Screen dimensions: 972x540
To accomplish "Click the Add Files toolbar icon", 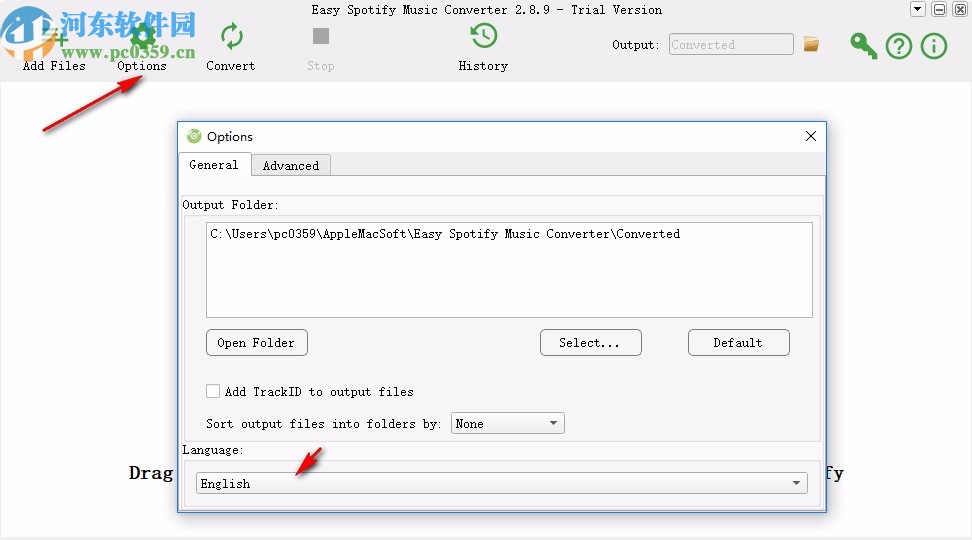I will click(x=55, y=37).
